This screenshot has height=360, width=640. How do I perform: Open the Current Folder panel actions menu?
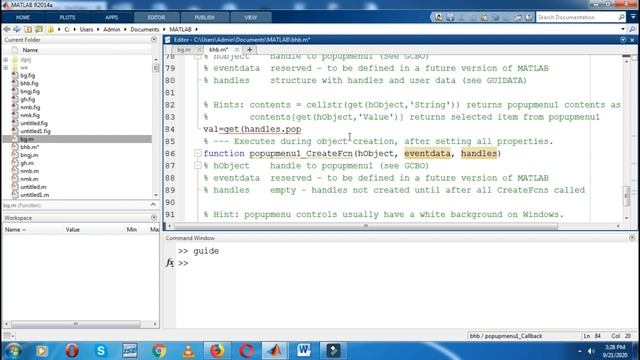point(154,40)
